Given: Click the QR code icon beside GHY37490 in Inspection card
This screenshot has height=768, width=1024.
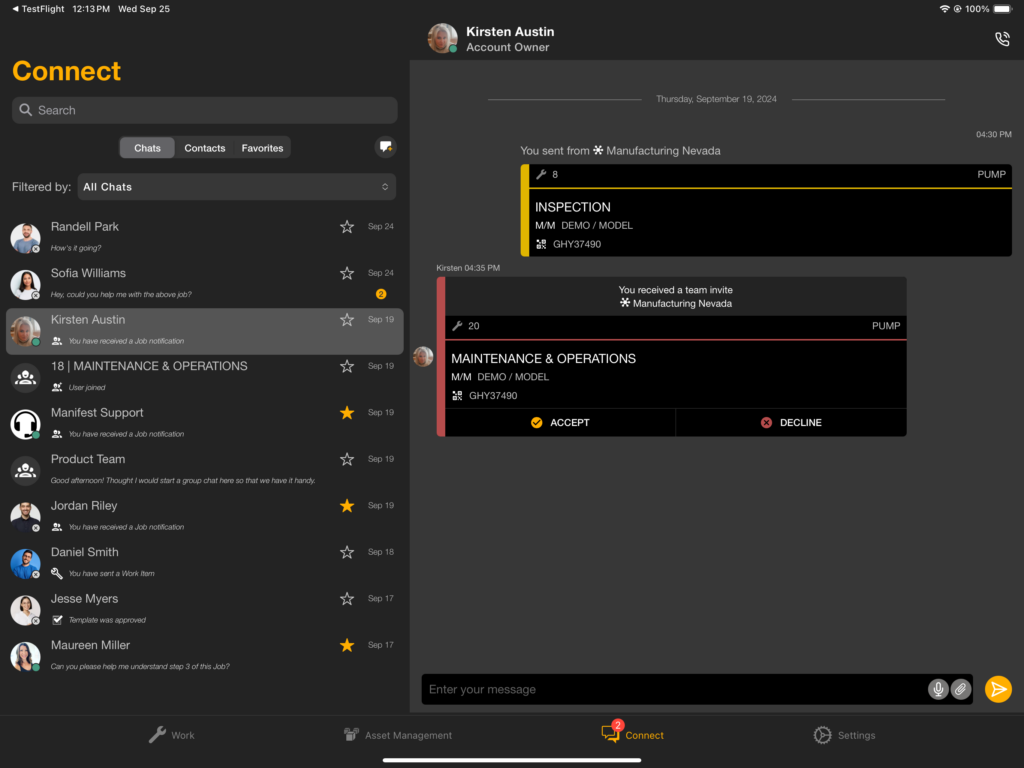Looking at the screenshot, I should (x=541, y=244).
